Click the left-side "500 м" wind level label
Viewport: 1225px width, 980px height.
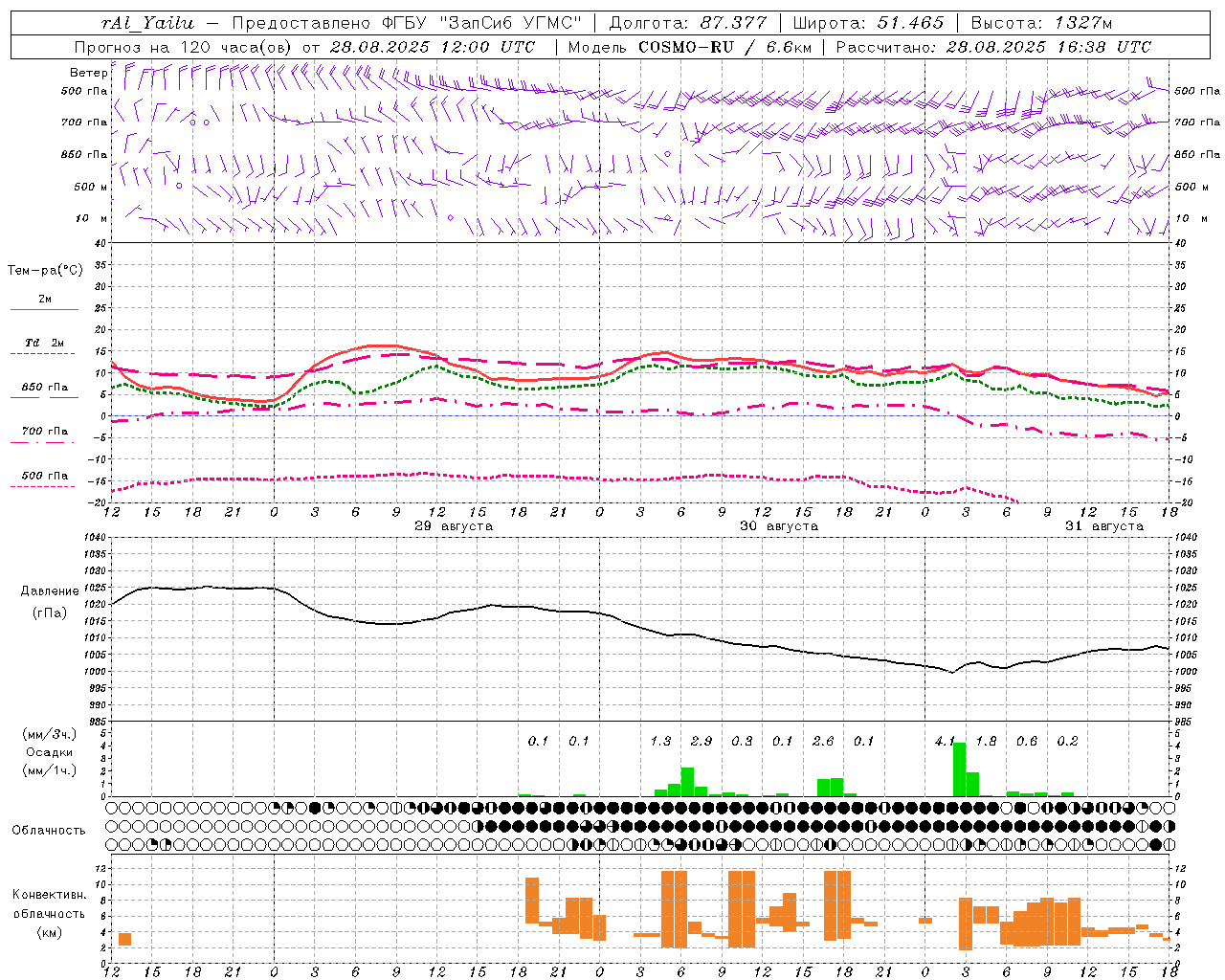91,187
